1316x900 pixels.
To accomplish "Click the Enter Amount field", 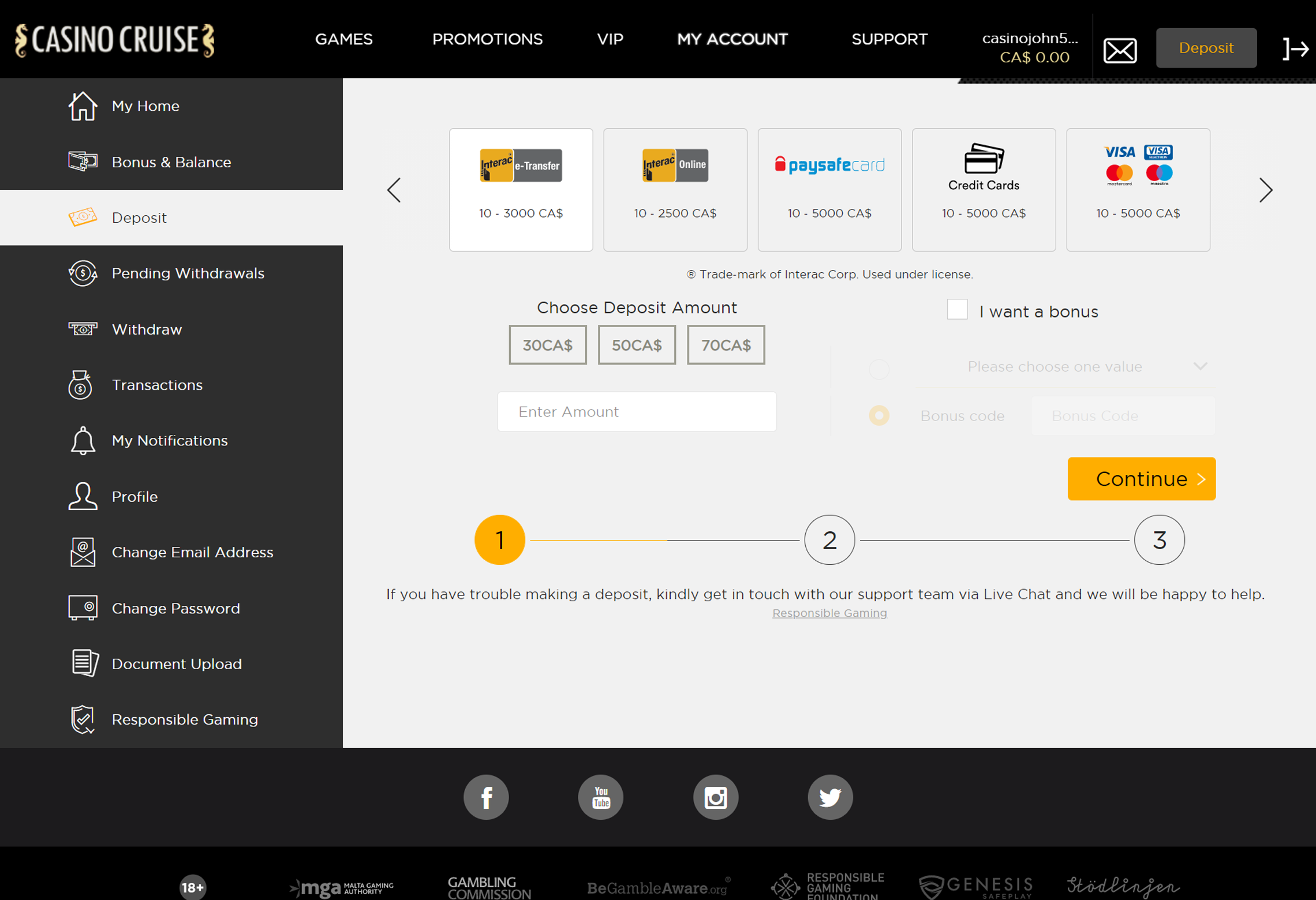I will 637,412.
